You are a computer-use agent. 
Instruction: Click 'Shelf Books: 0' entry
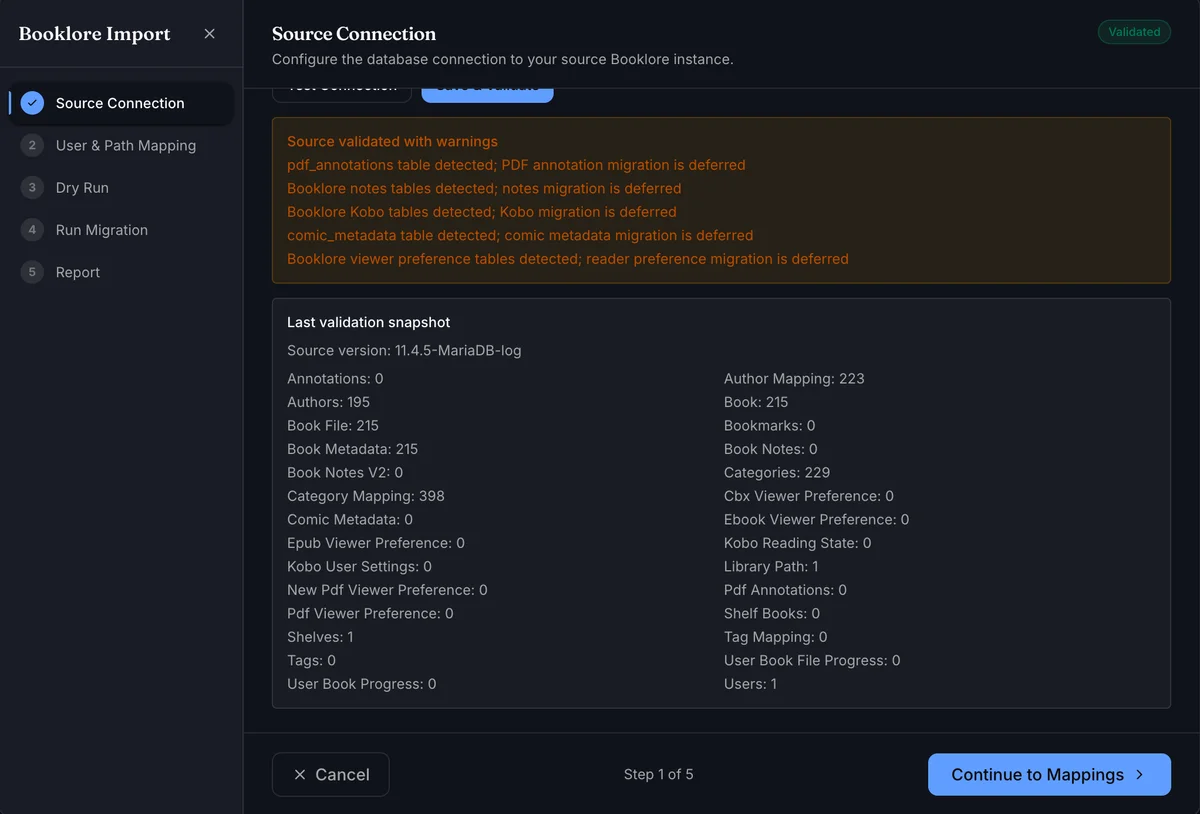click(x=772, y=614)
